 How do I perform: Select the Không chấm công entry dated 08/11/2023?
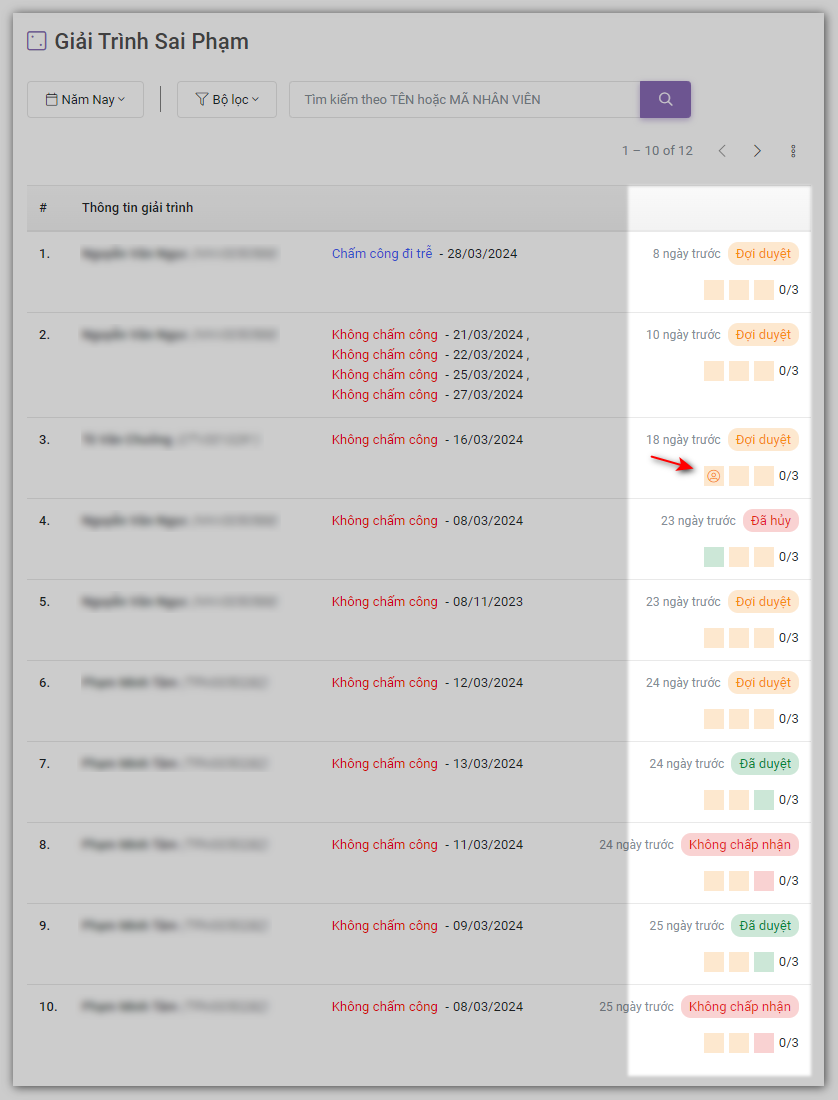tap(385, 602)
